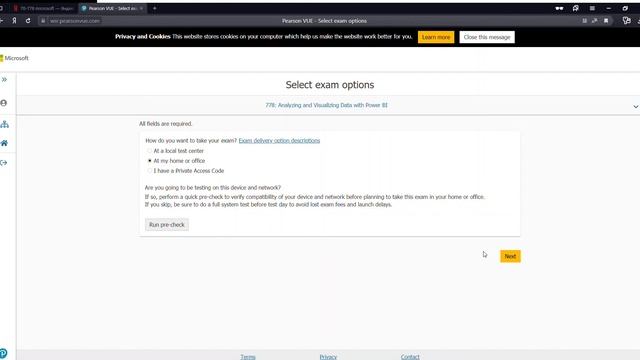Expand the left sidebar with the double-chevron icon
Screen dimensions: 640x360
click(4, 80)
